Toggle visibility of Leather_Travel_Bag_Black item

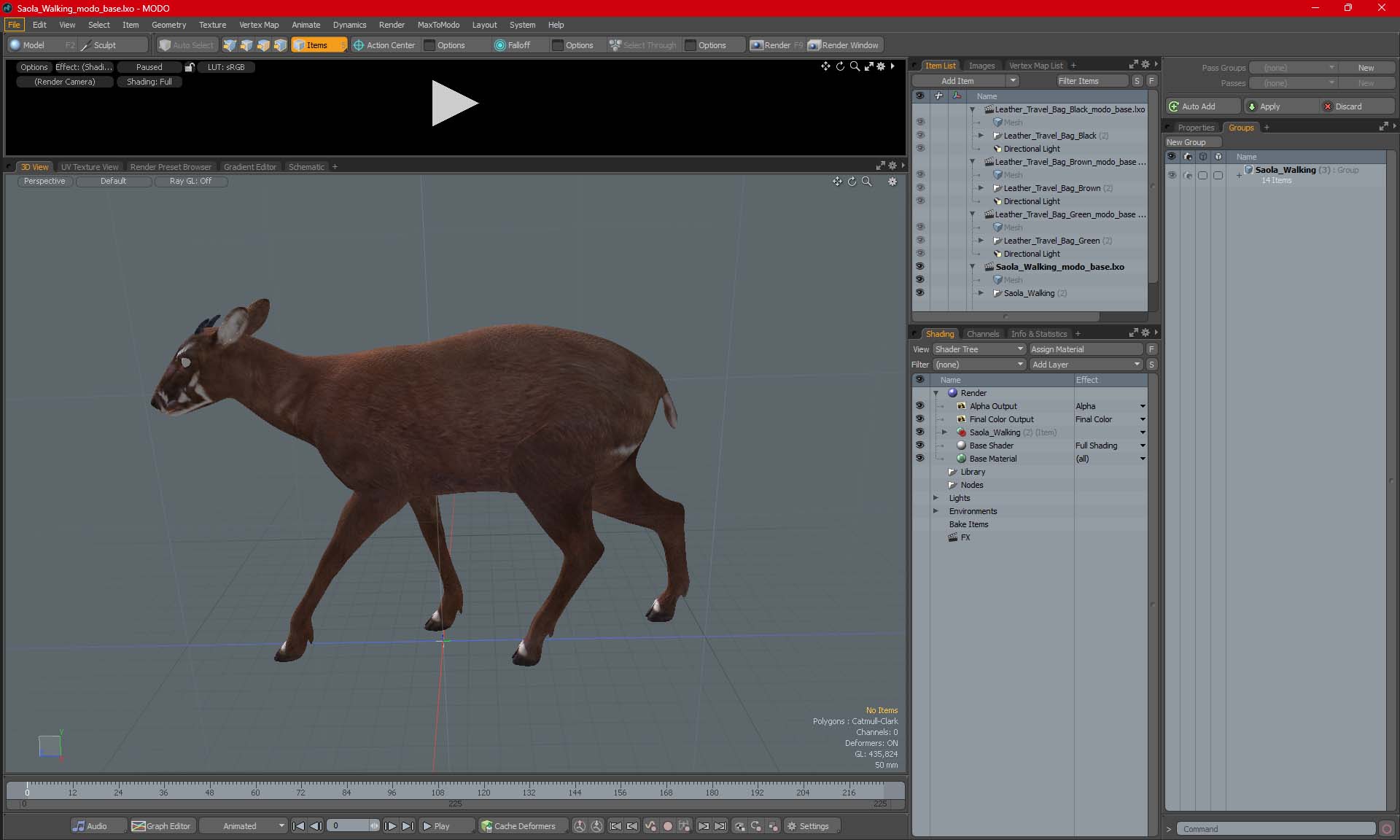click(x=919, y=136)
